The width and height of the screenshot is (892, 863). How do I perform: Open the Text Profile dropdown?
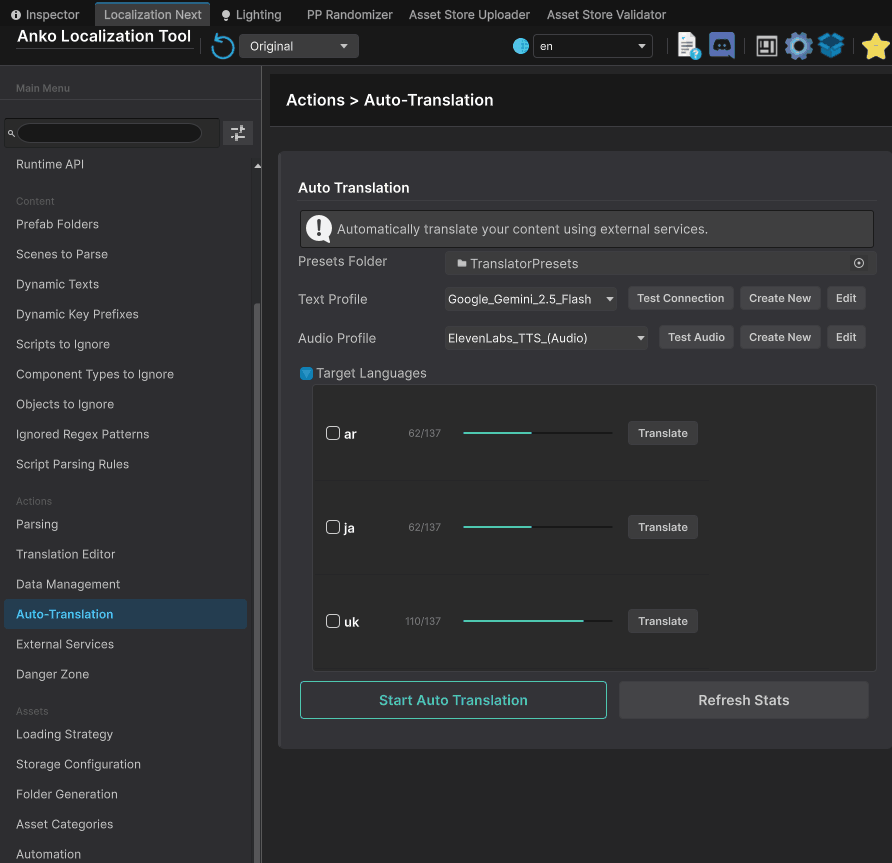[x=531, y=298]
